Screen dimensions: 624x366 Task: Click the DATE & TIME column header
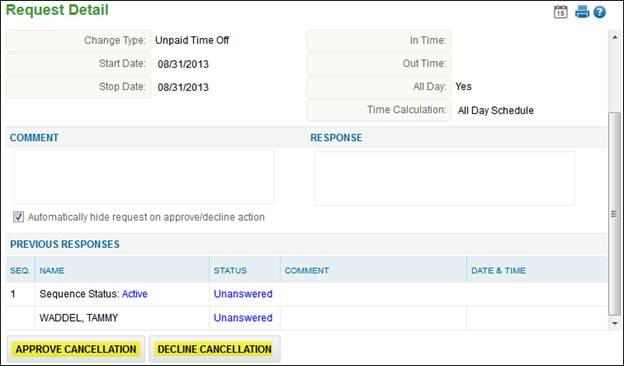[x=498, y=271]
